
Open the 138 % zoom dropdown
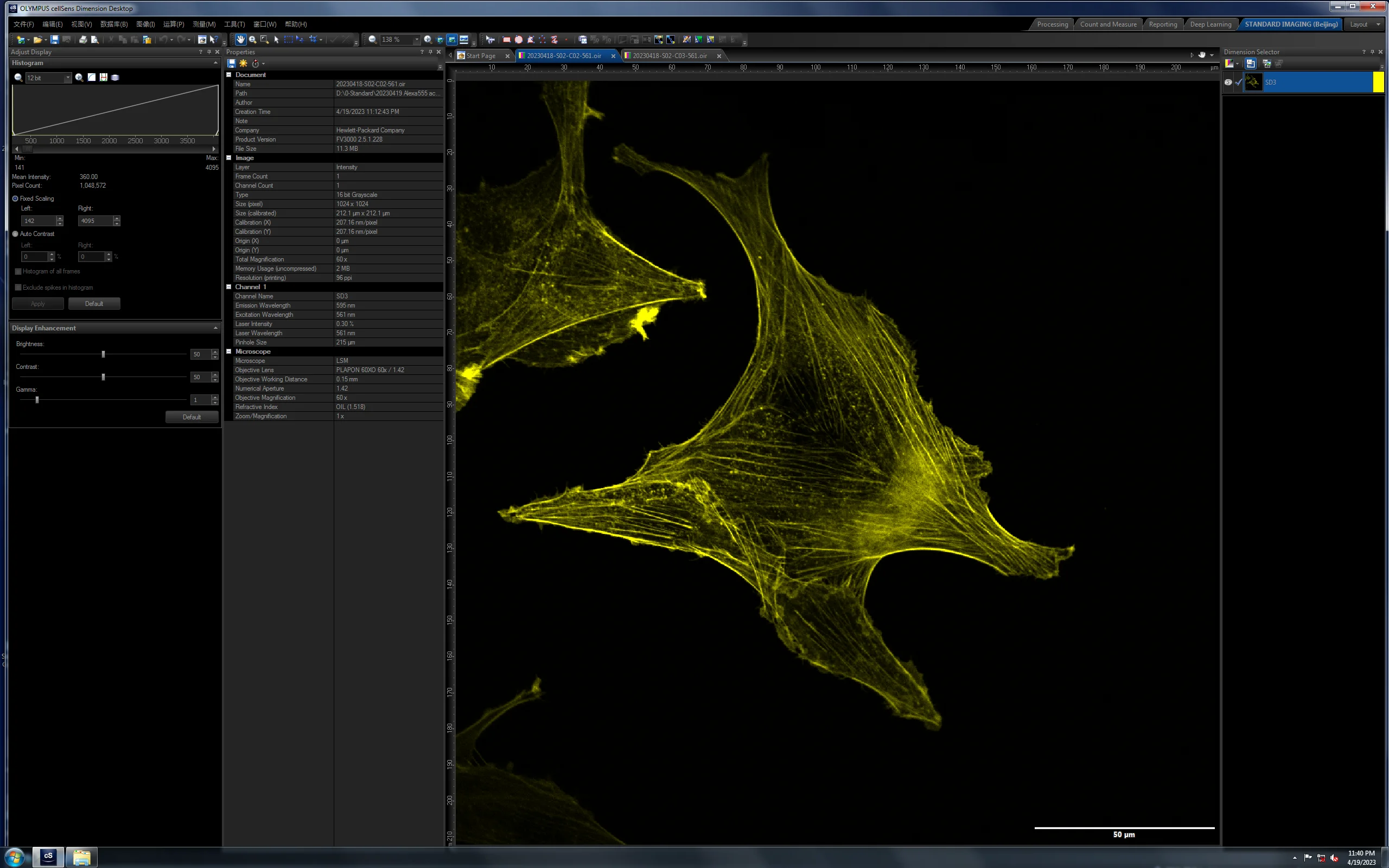coord(417,40)
